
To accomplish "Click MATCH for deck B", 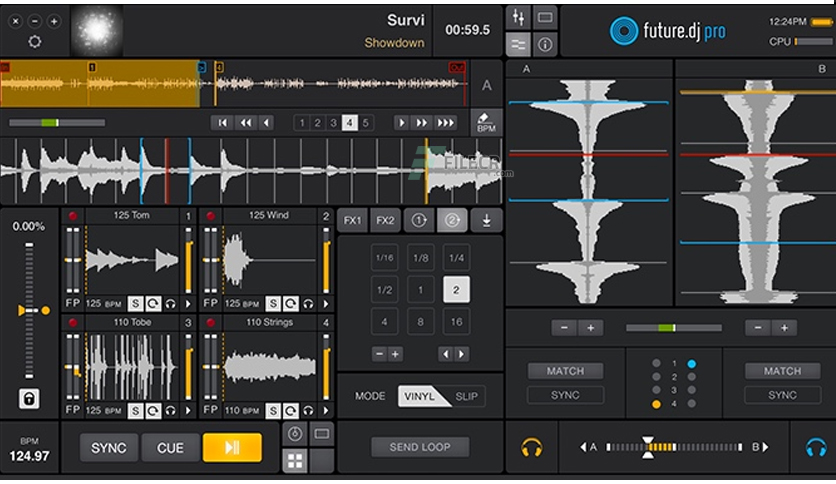I will [x=782, y=371].
